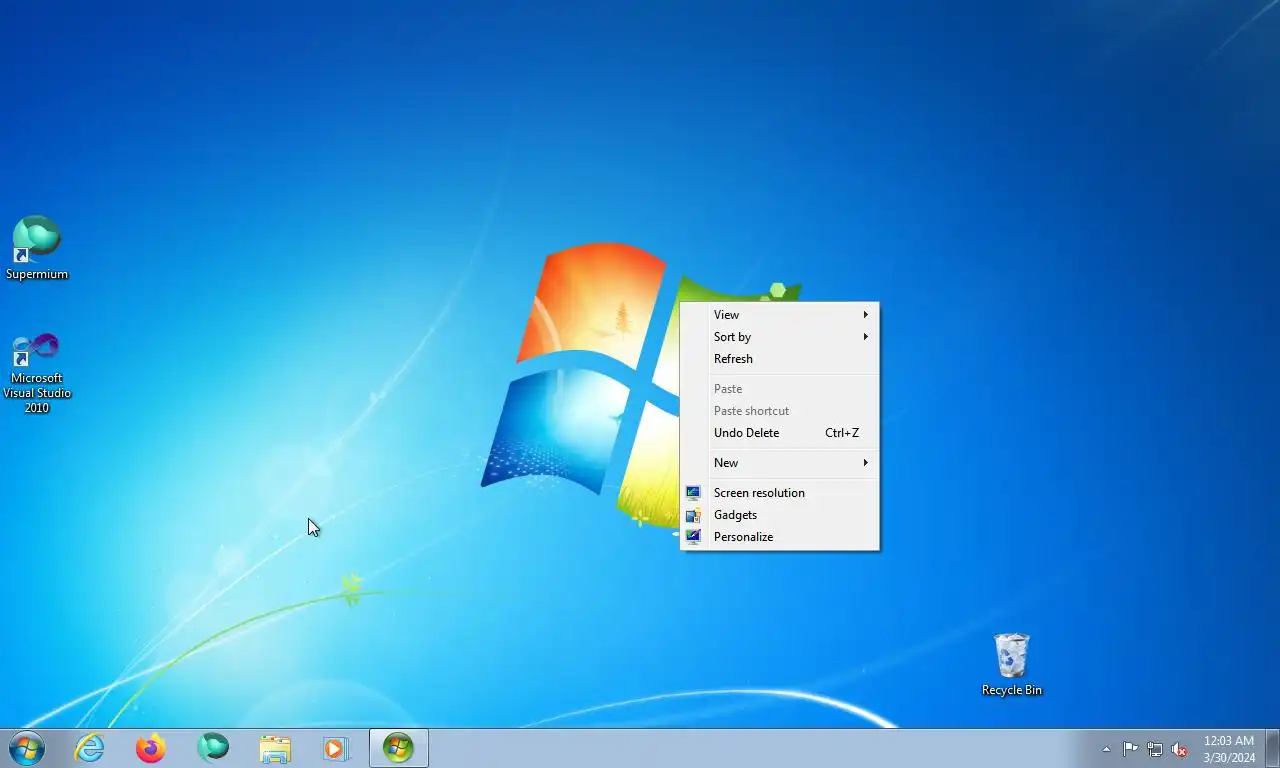Select the Recycle Bin desktop icon
Screen dimensions: 1280x768
tap(1011, 664)
